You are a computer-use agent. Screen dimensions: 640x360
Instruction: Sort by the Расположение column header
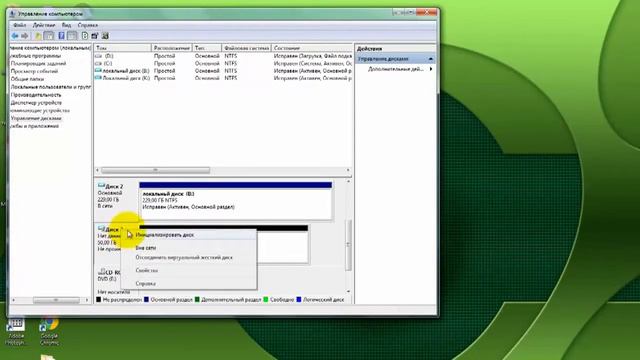point(172,48)
